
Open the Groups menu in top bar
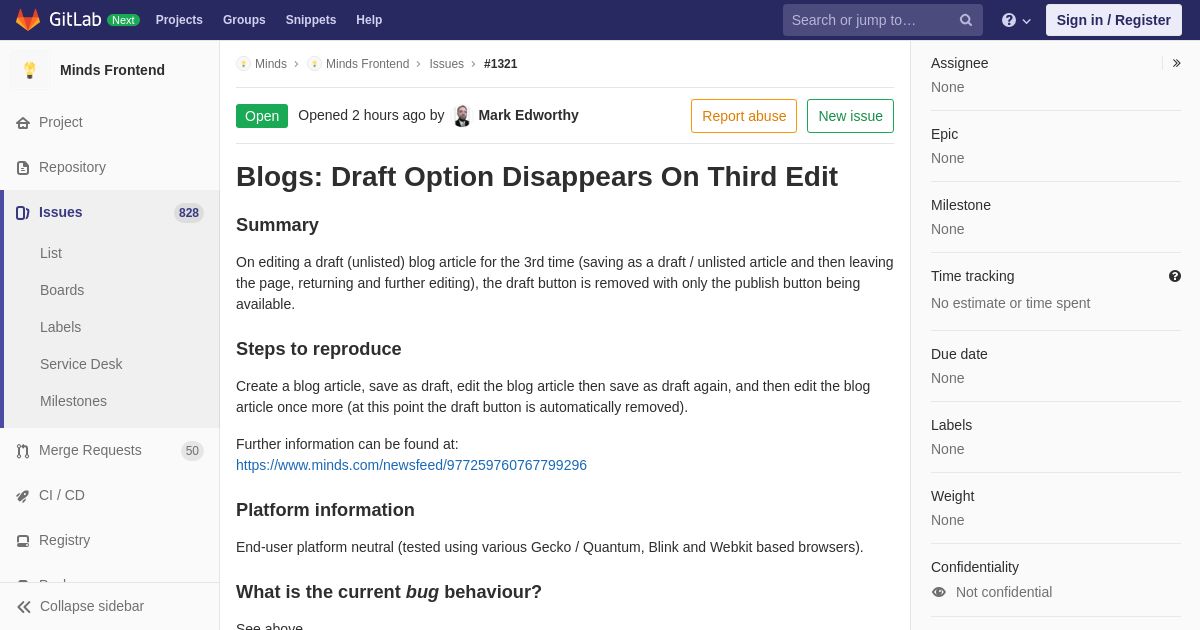pyautogui.click(x=244, y=20)
